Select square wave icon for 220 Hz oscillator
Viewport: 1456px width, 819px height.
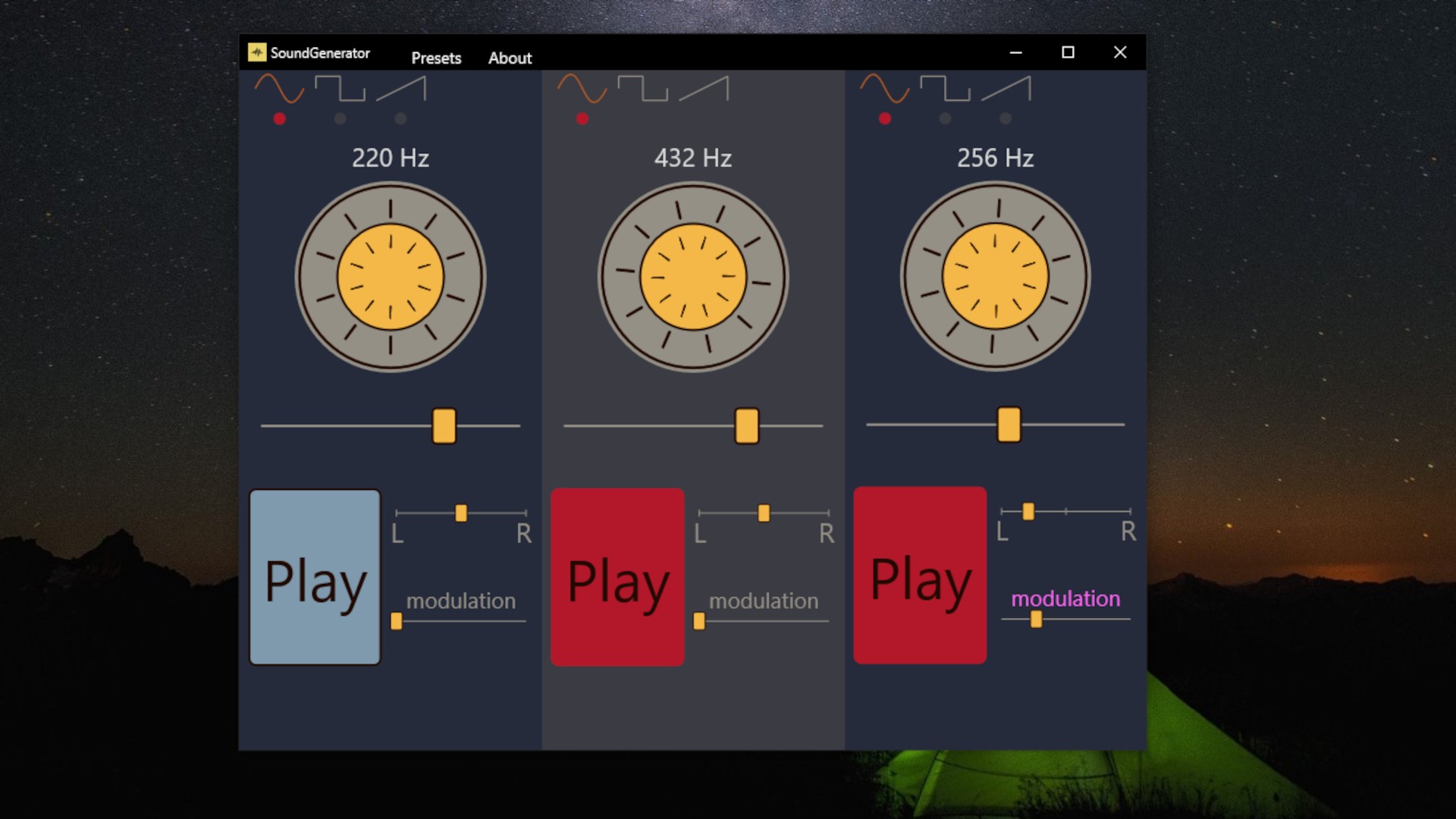pos(340,89)
